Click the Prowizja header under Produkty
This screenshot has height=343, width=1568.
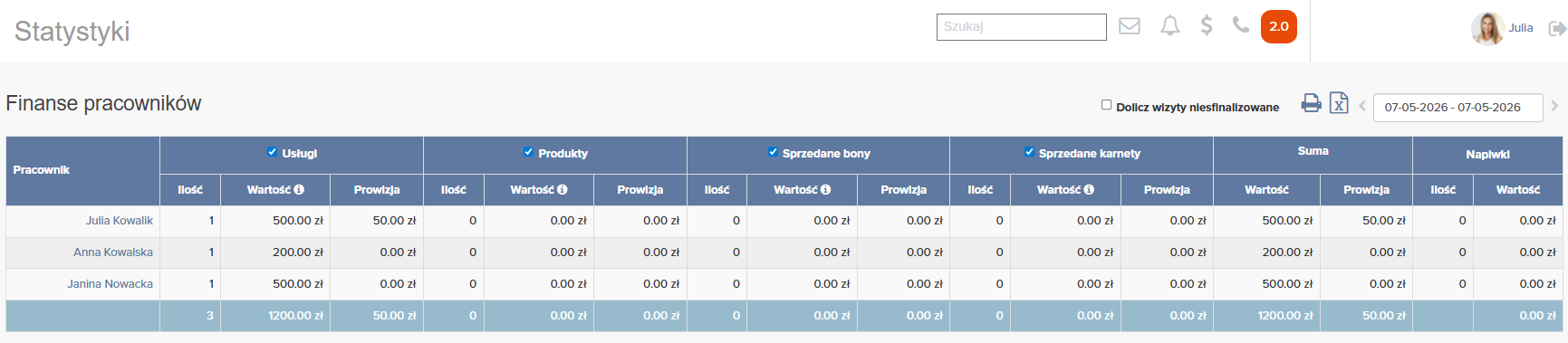click(640, 190)
